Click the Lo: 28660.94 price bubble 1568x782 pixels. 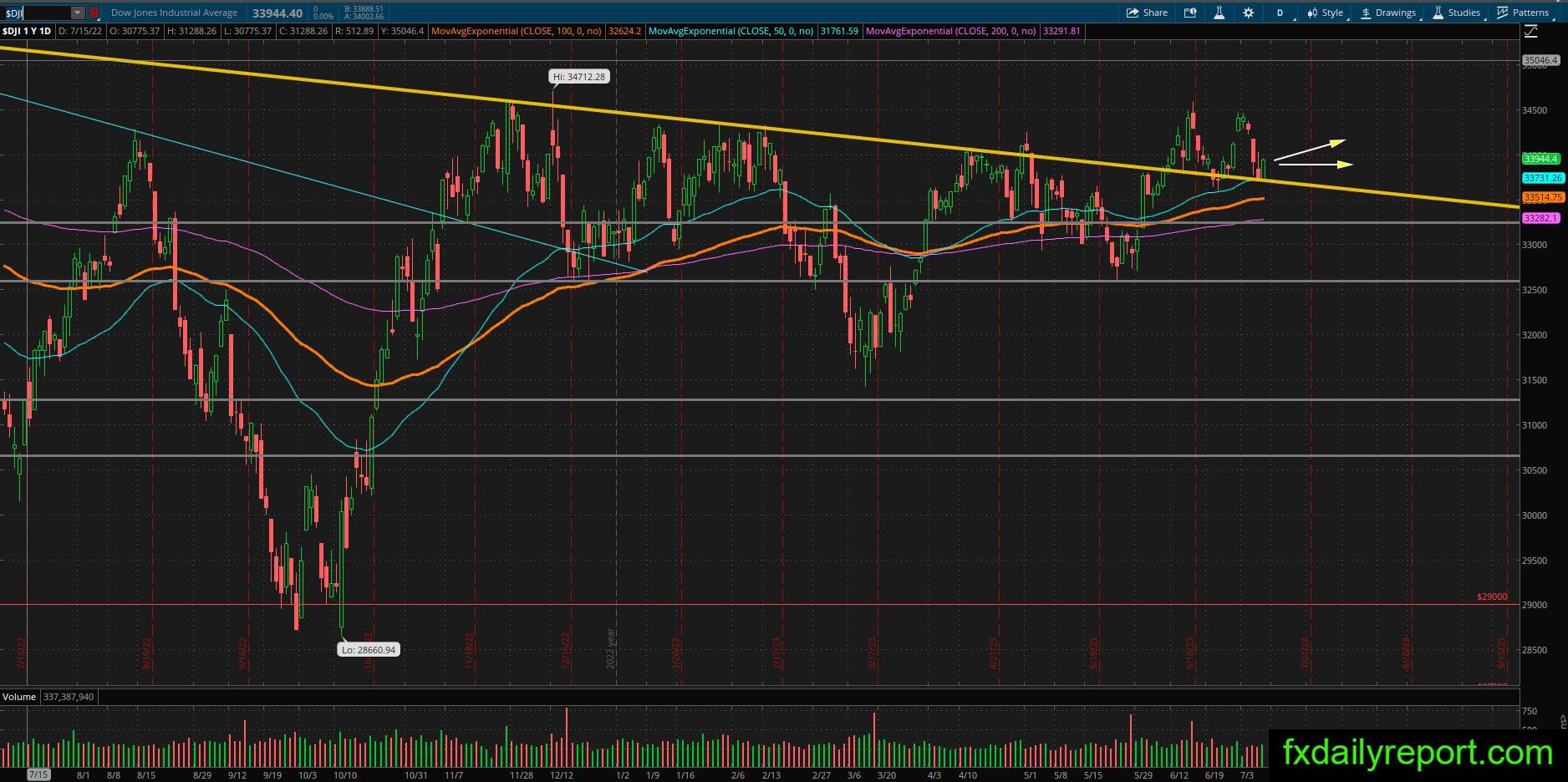[369, 649]
